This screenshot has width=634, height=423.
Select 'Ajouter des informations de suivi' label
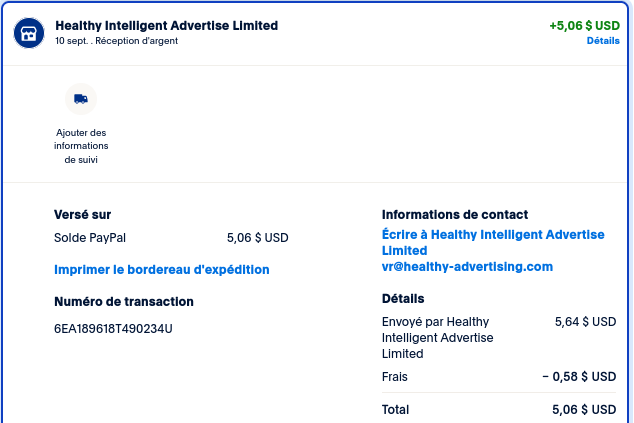(81, 146)
